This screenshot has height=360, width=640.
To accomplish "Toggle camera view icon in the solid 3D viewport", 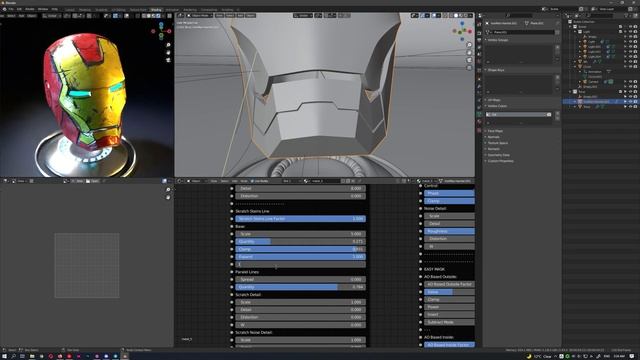I will point(469,60).
